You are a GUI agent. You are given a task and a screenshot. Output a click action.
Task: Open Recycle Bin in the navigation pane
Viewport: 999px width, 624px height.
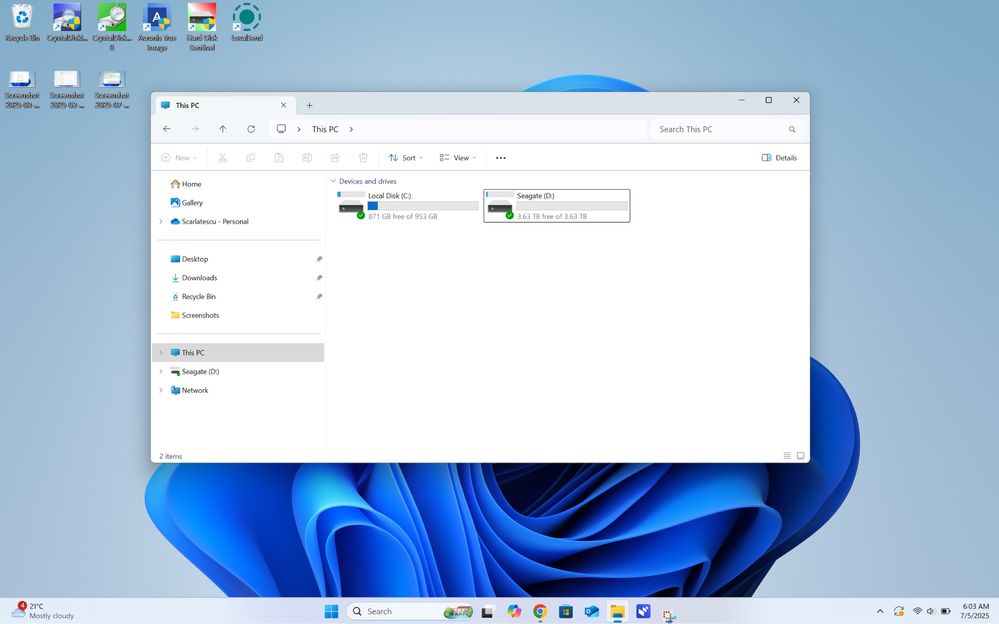coord(194,296)
